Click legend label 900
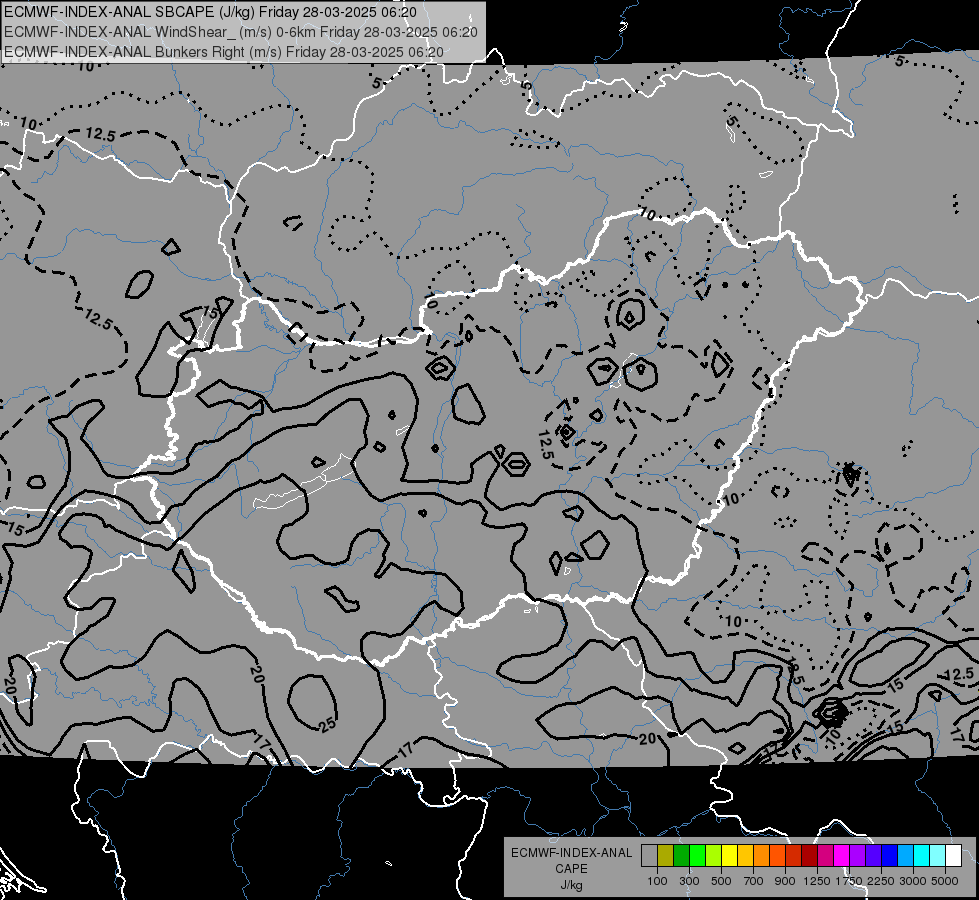This screenshot has width=979, height=900. (785, 881)
